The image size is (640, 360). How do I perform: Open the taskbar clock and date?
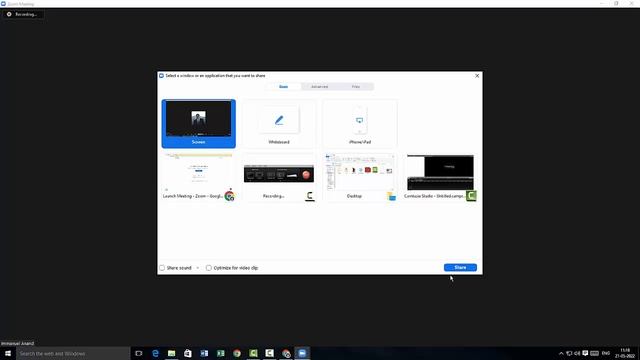[x=624, y=353]
